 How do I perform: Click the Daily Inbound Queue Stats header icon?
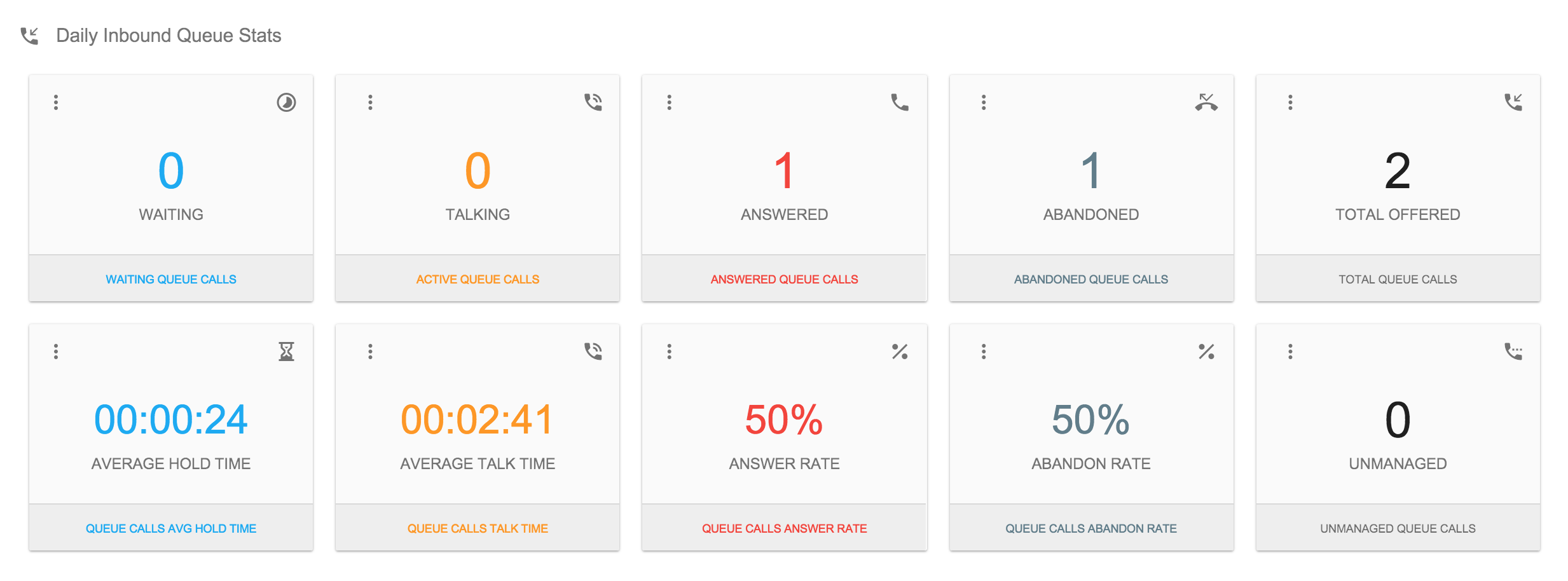tap(29, 36)
